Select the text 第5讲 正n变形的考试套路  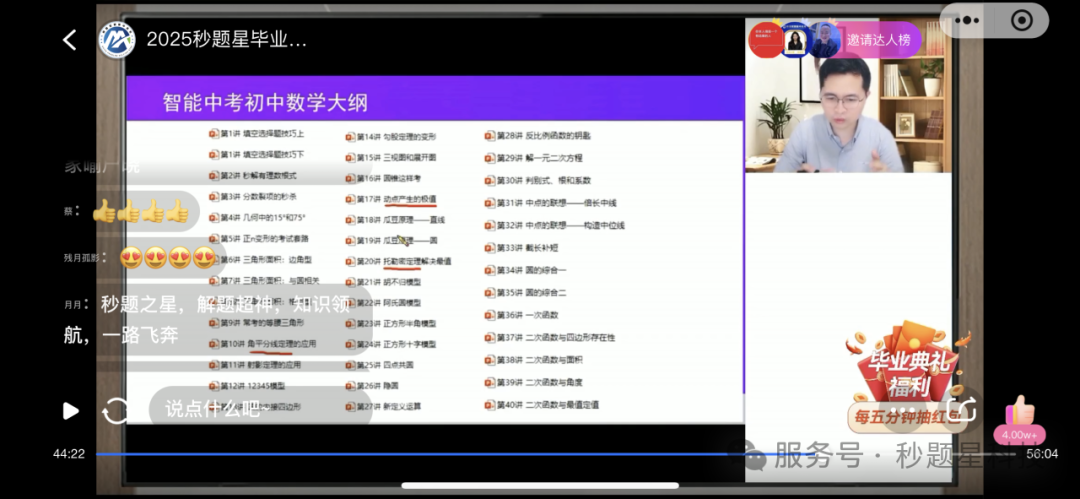pos(264,238)
